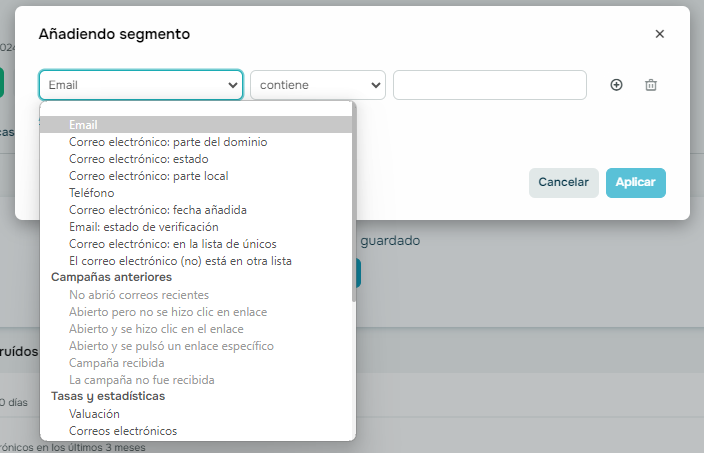
Task: Pick Correo electrónico: fecha añadida
Action: [x=196, y=210]
